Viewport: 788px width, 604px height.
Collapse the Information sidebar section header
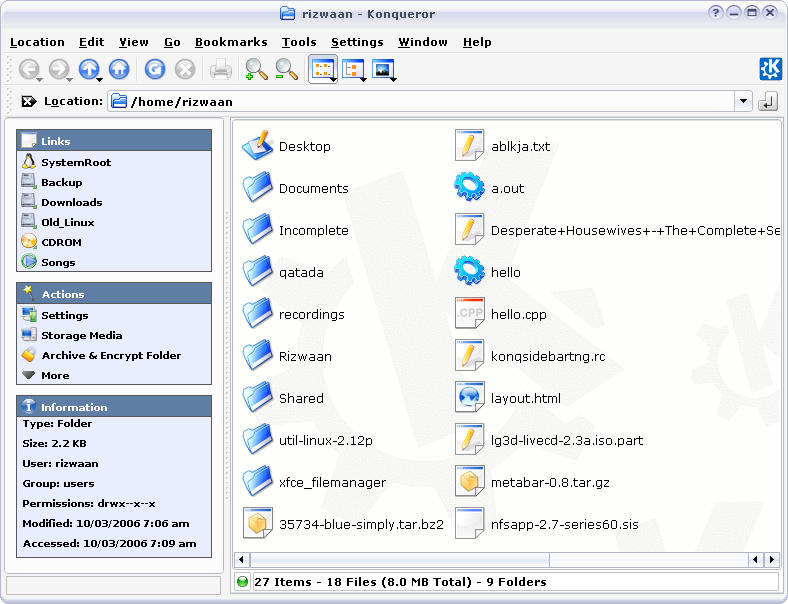(114, 407)
